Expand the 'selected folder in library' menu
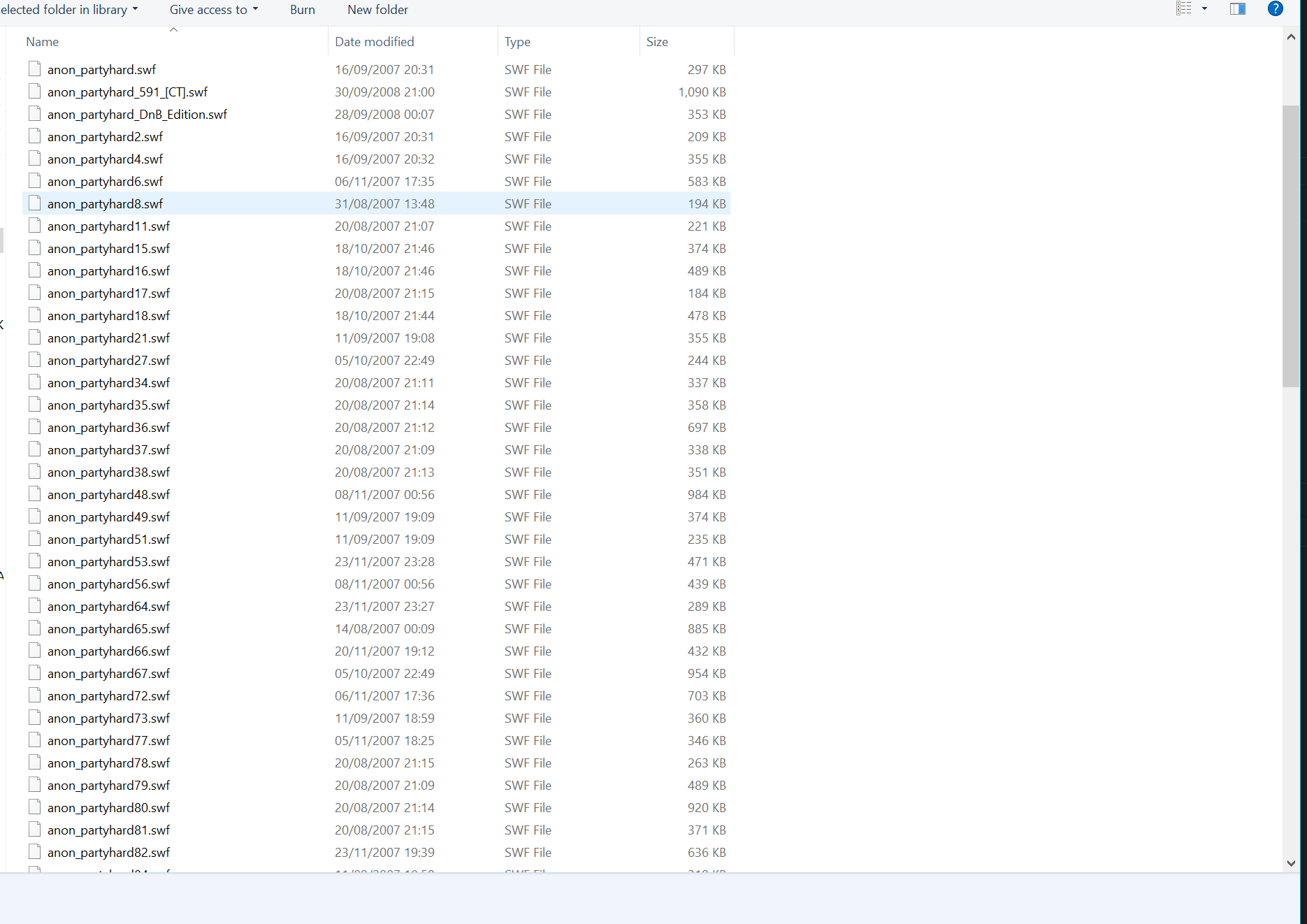The image size is (1307, 924). 69,10
